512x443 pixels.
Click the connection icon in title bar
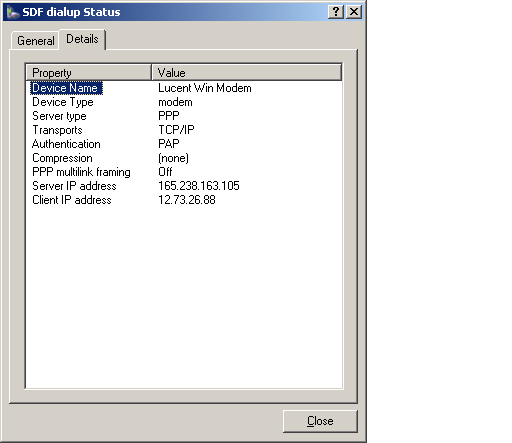click(13, 12)
